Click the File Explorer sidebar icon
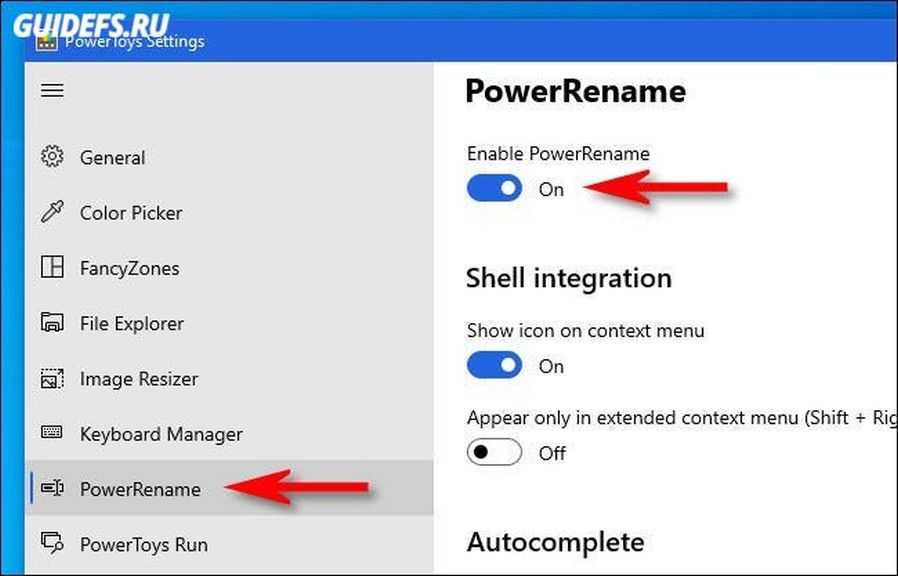This screenshot has height=576, width=898. tap(52, 323)
